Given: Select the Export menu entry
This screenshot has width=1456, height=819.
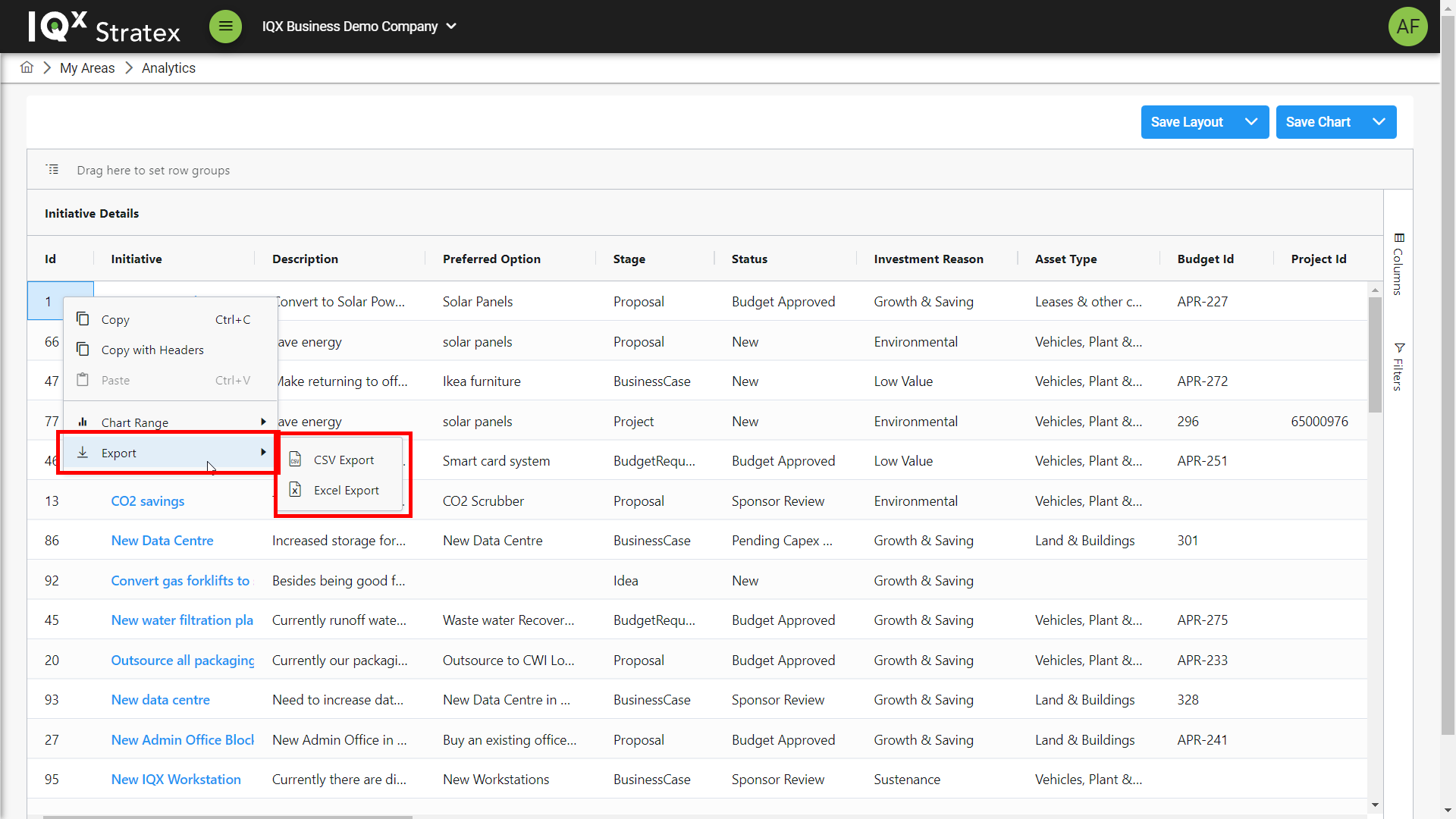Looking at the screenshot, I should pos(119,453).
